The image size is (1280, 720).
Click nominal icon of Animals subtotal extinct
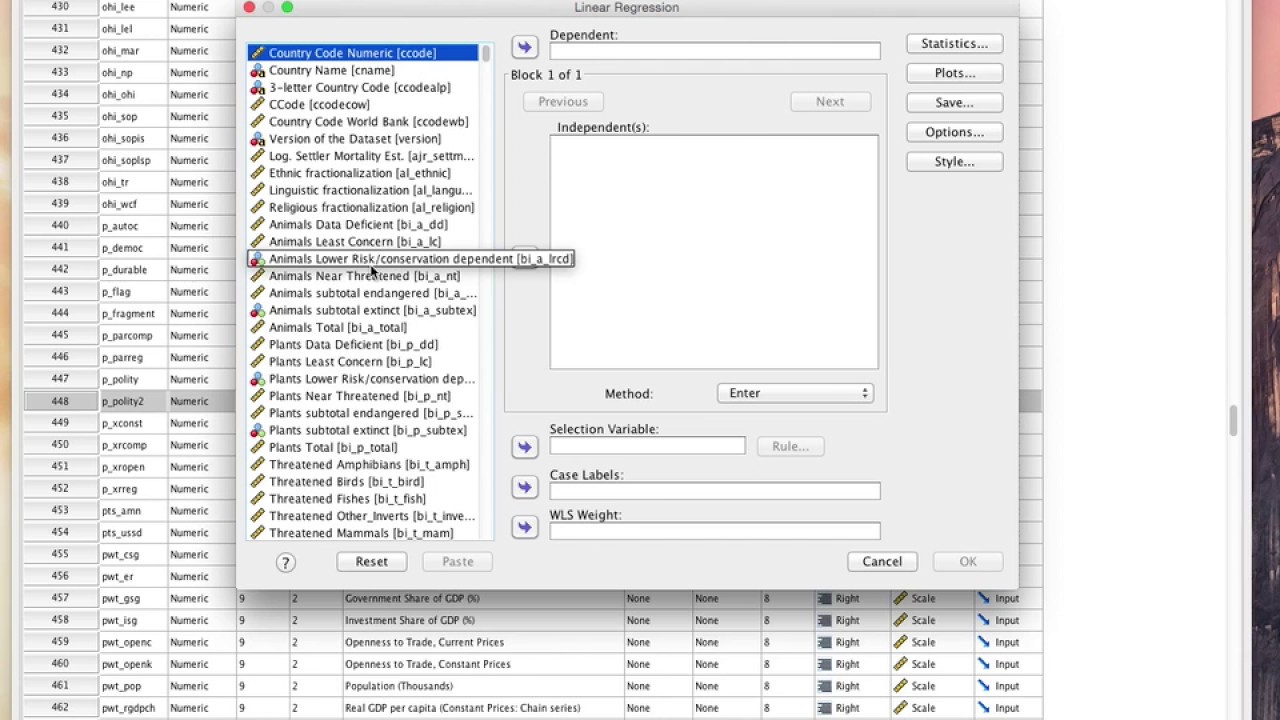tap(258, 310)
